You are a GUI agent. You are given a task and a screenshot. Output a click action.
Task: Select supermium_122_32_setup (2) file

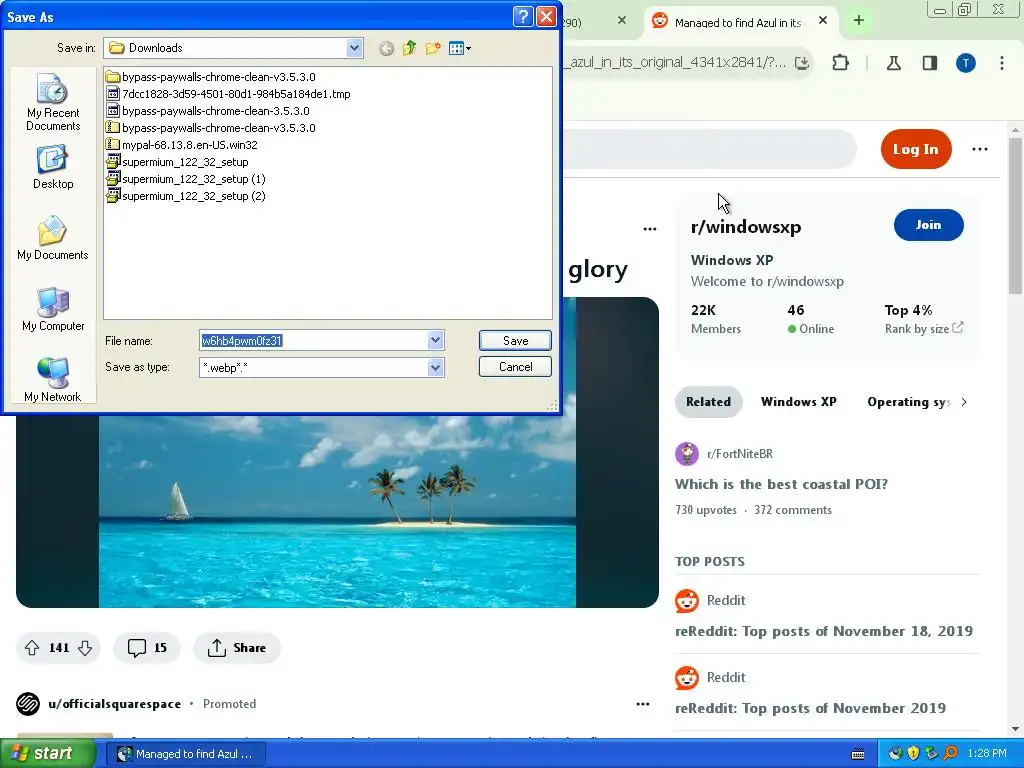186,195
